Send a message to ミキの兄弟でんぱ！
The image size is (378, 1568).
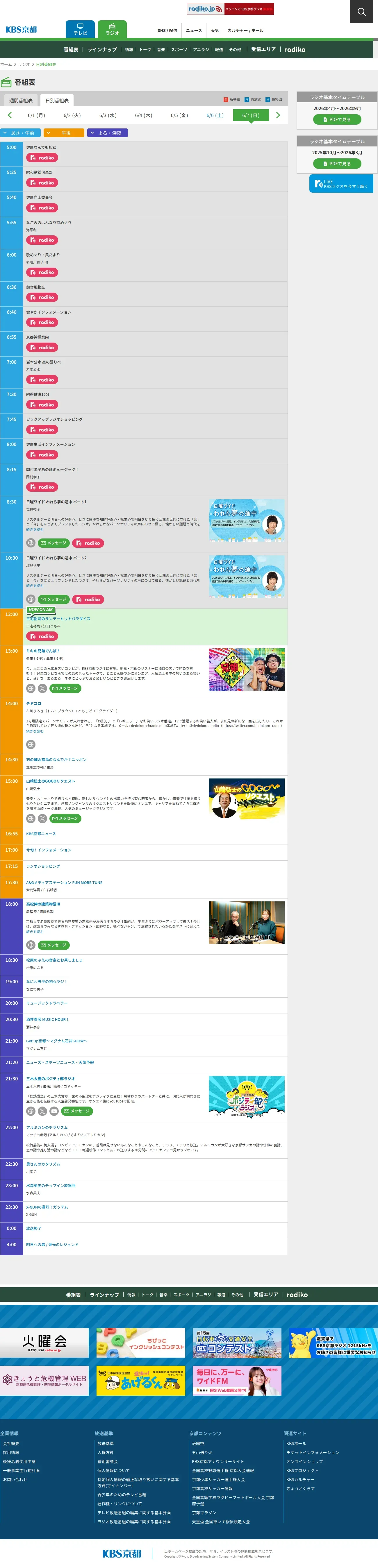pos(65,688)
